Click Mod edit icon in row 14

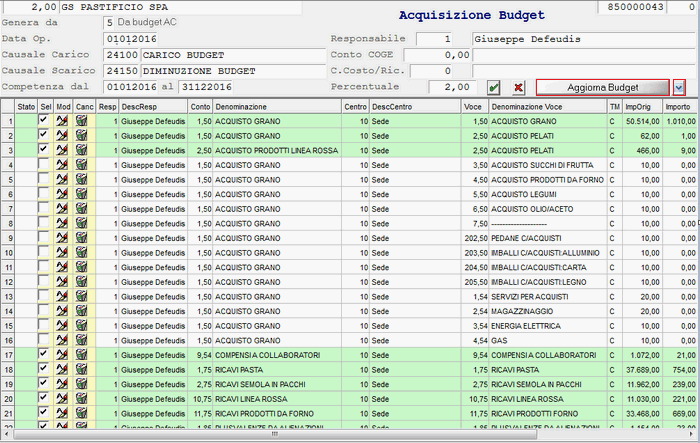pos(62,311)
